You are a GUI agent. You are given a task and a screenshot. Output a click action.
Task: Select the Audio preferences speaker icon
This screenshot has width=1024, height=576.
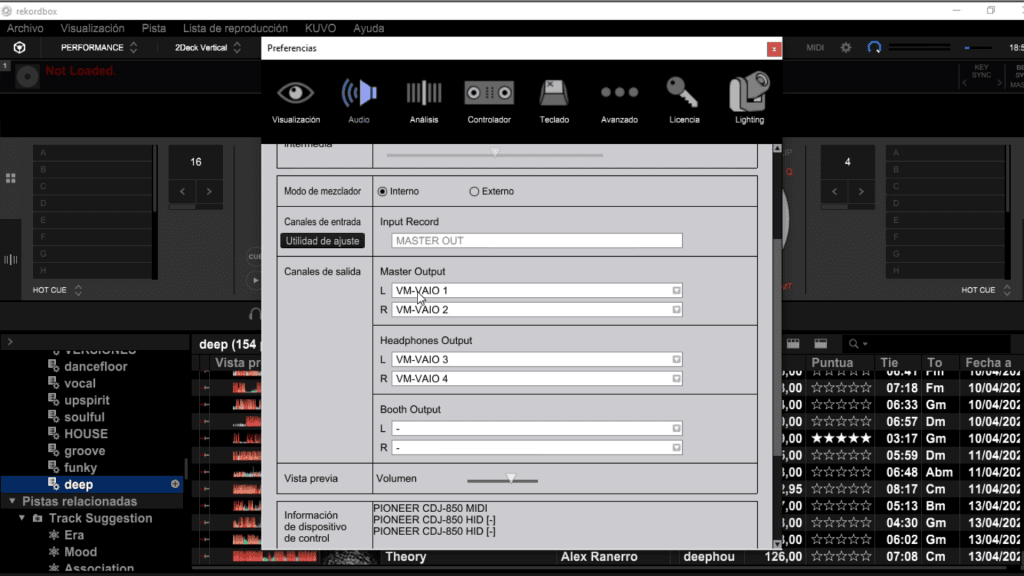pyautogui.click(x=359, y=93)
